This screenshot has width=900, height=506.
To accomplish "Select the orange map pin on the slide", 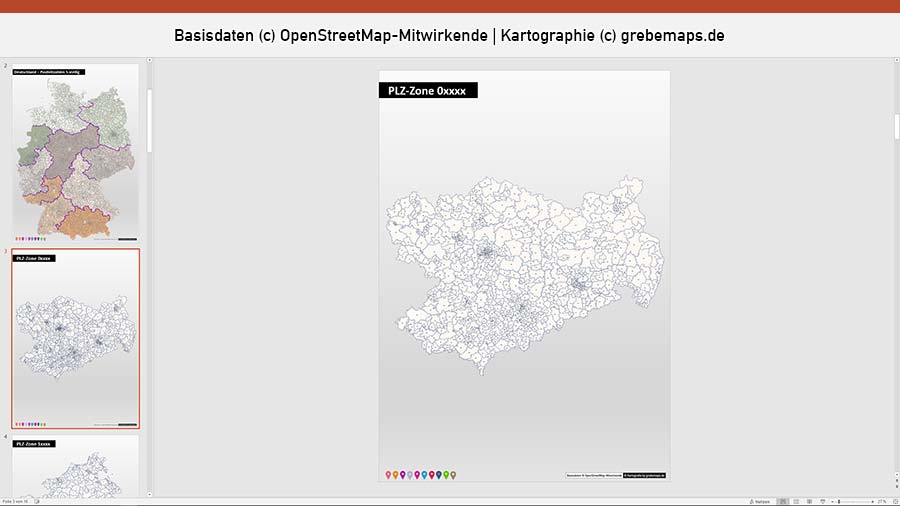I will [x=395, y=475].
